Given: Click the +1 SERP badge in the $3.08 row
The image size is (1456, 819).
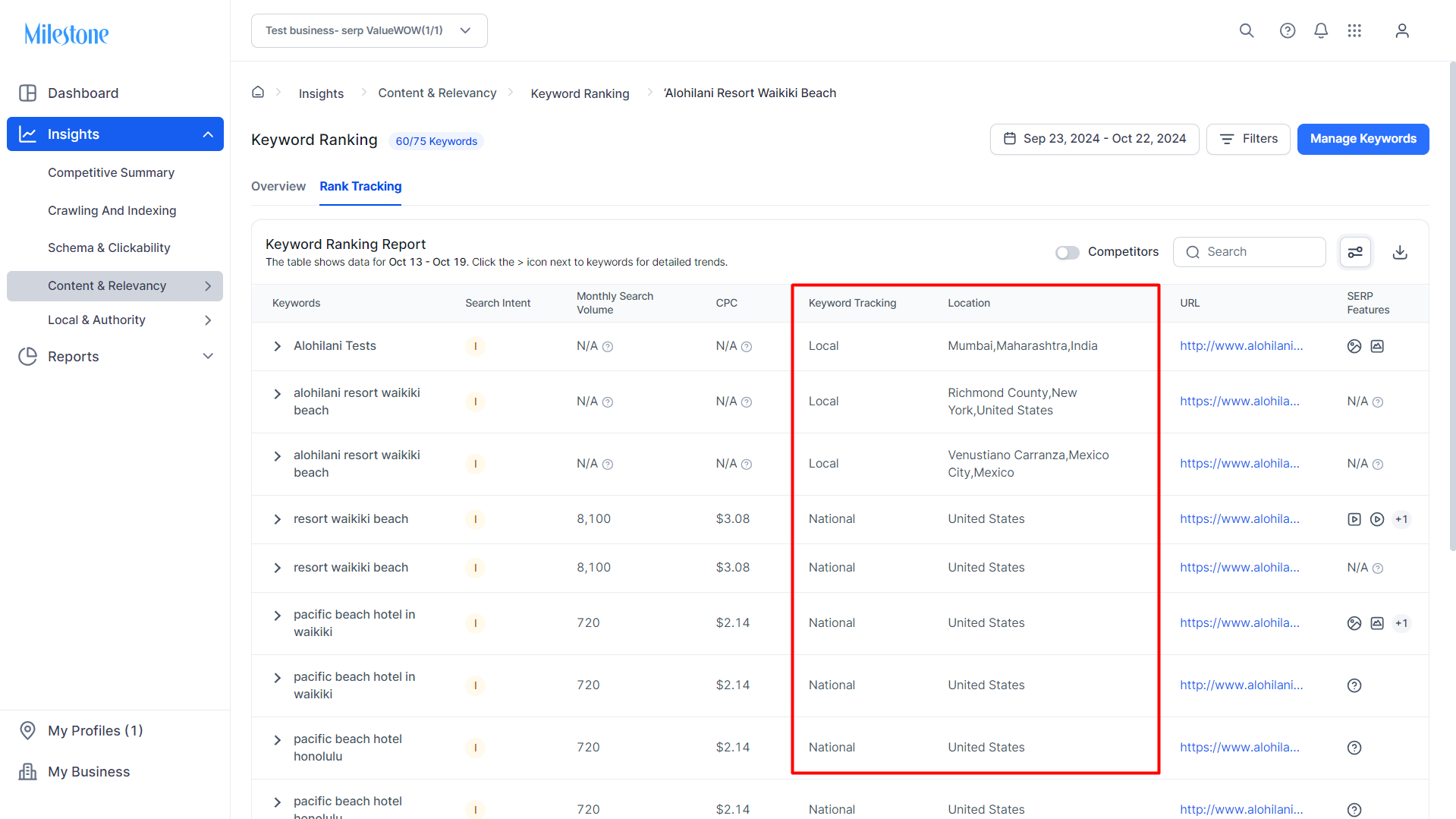Looking at the screenshot, I should [1401, 519].
